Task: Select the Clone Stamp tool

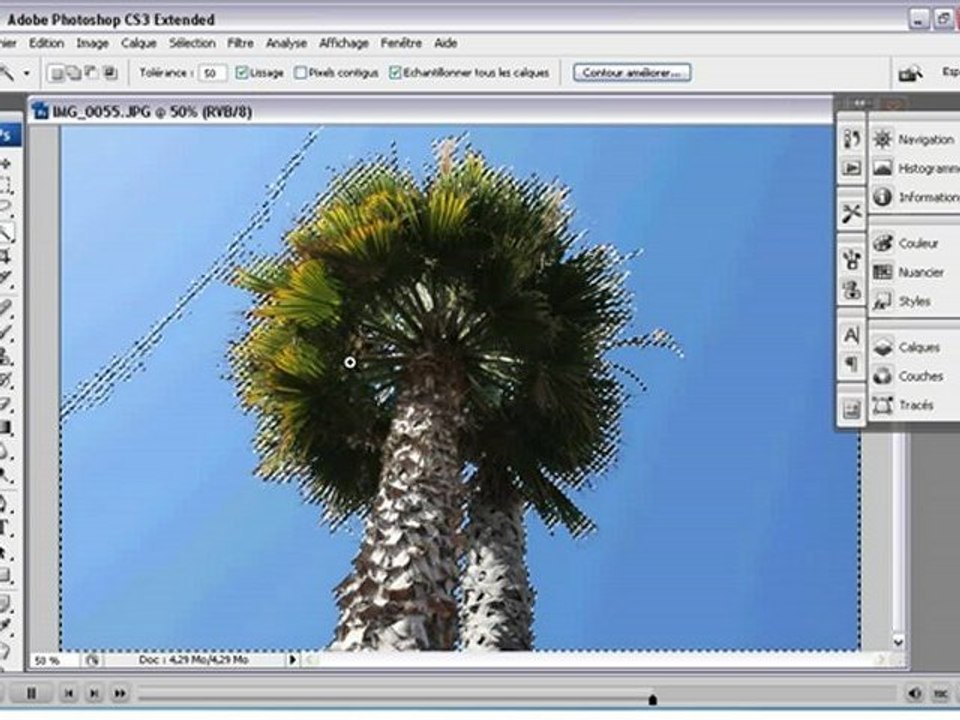Action: pos(6,356)
